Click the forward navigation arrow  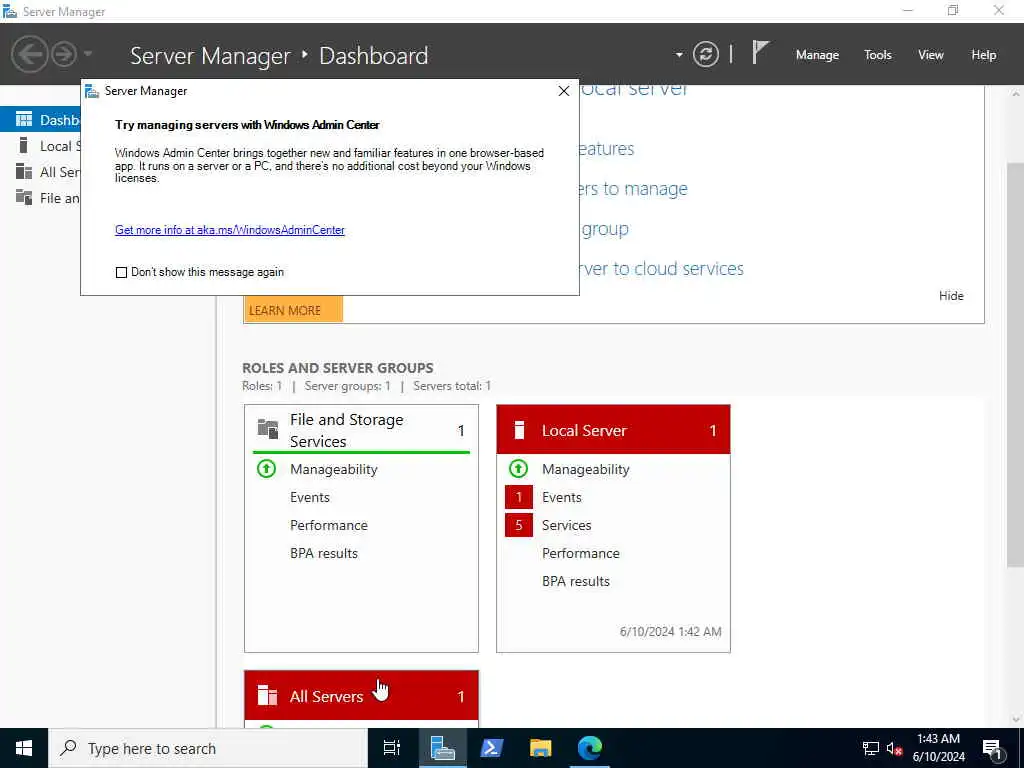tap(64, 54)
